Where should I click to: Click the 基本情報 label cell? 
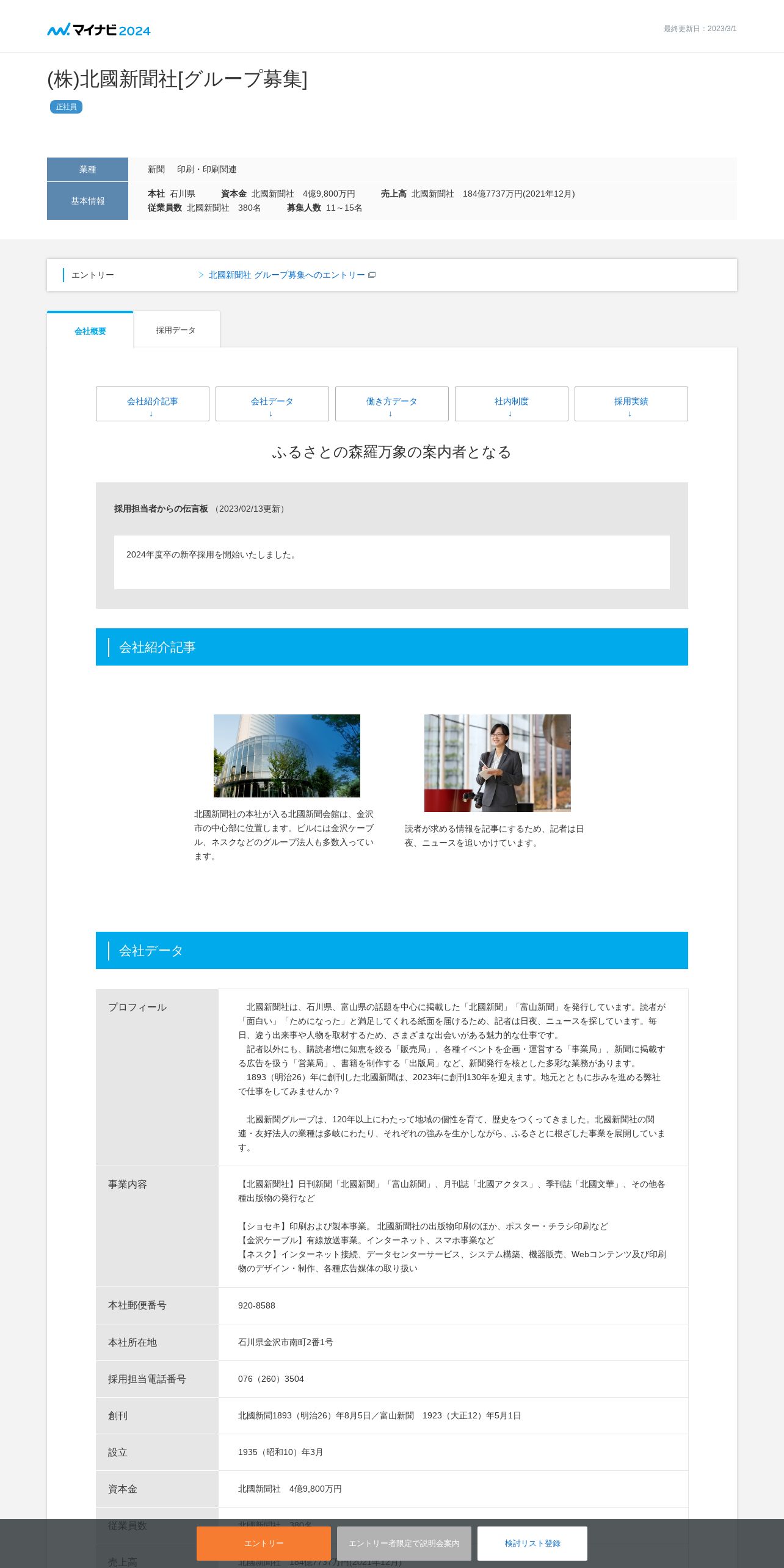pos(87,201)
